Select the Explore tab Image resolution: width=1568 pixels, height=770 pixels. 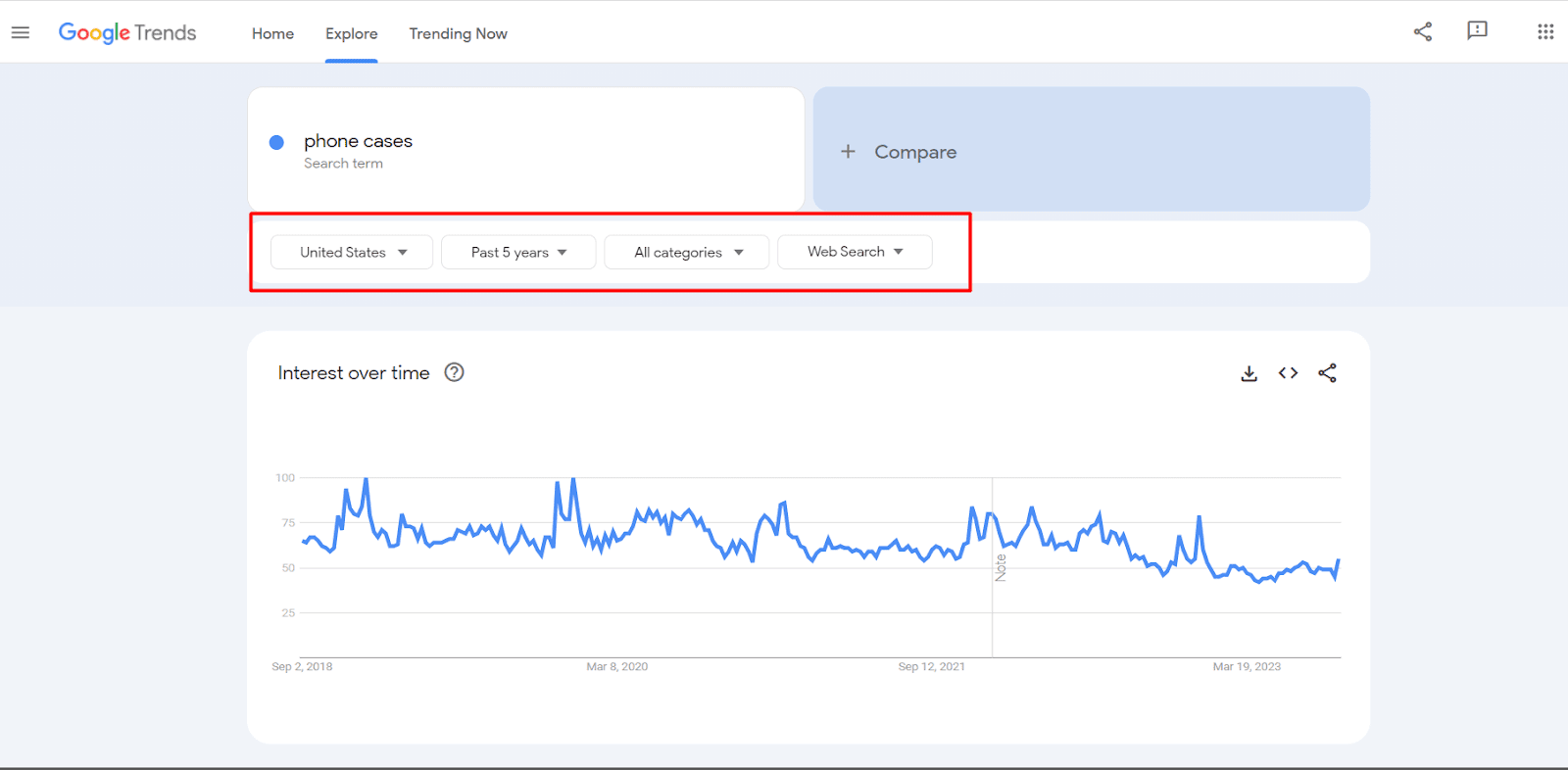coord(352,33)
